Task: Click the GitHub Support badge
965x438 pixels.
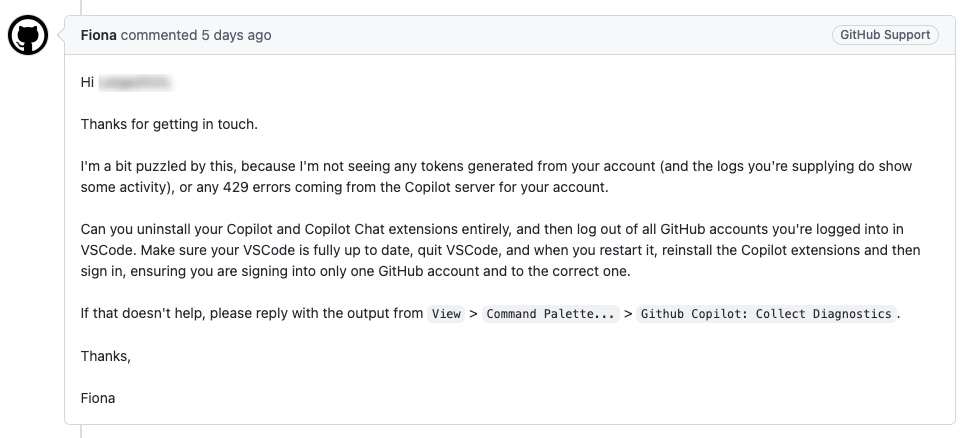Action: (x=885, y=35)
